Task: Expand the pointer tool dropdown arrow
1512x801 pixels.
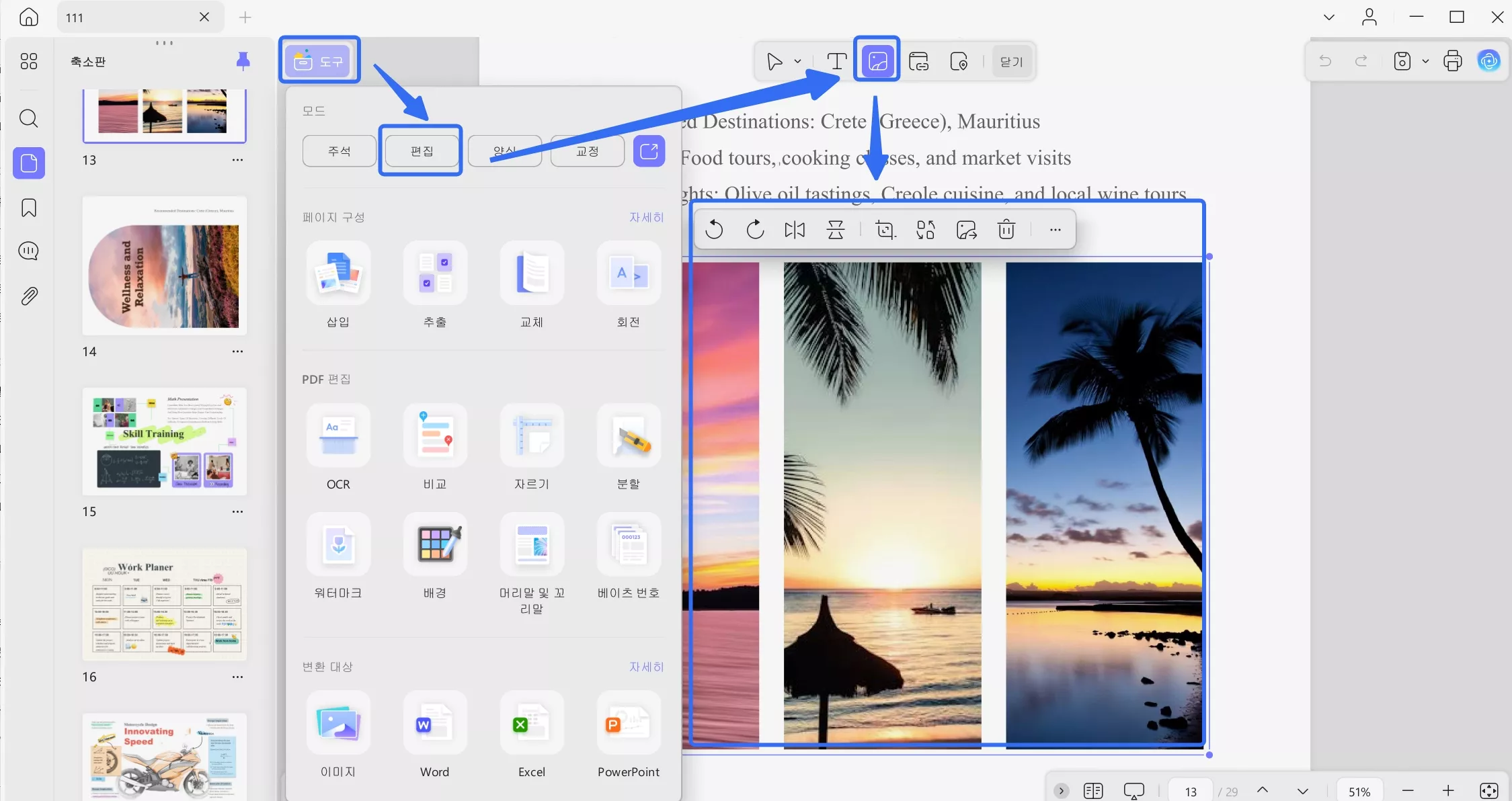Action: (x=797, y=61)
